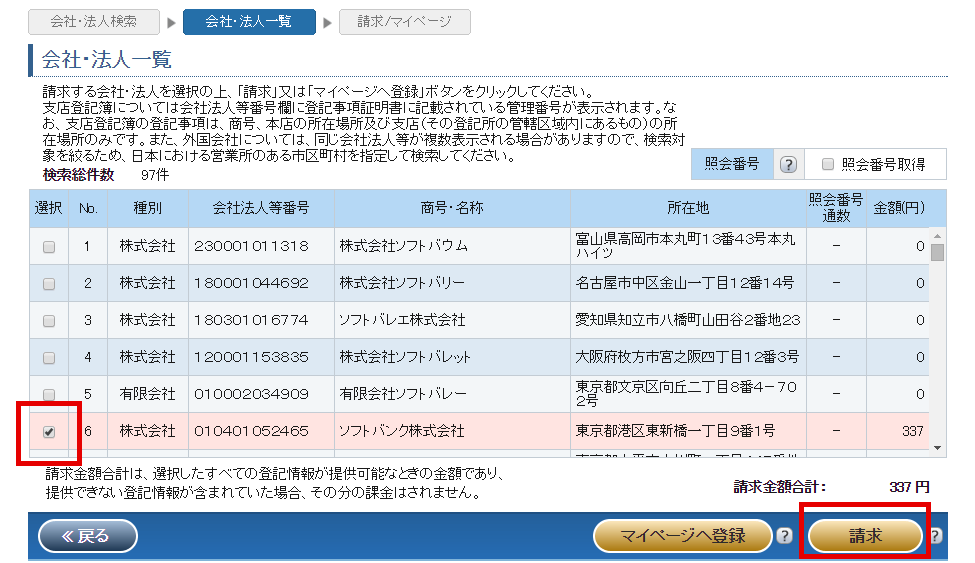Image resolution: width=975 pixels, height=563 pixels.
Task: Click address 名古屋市中区金山一丁目12番14号
Action: 685,283
